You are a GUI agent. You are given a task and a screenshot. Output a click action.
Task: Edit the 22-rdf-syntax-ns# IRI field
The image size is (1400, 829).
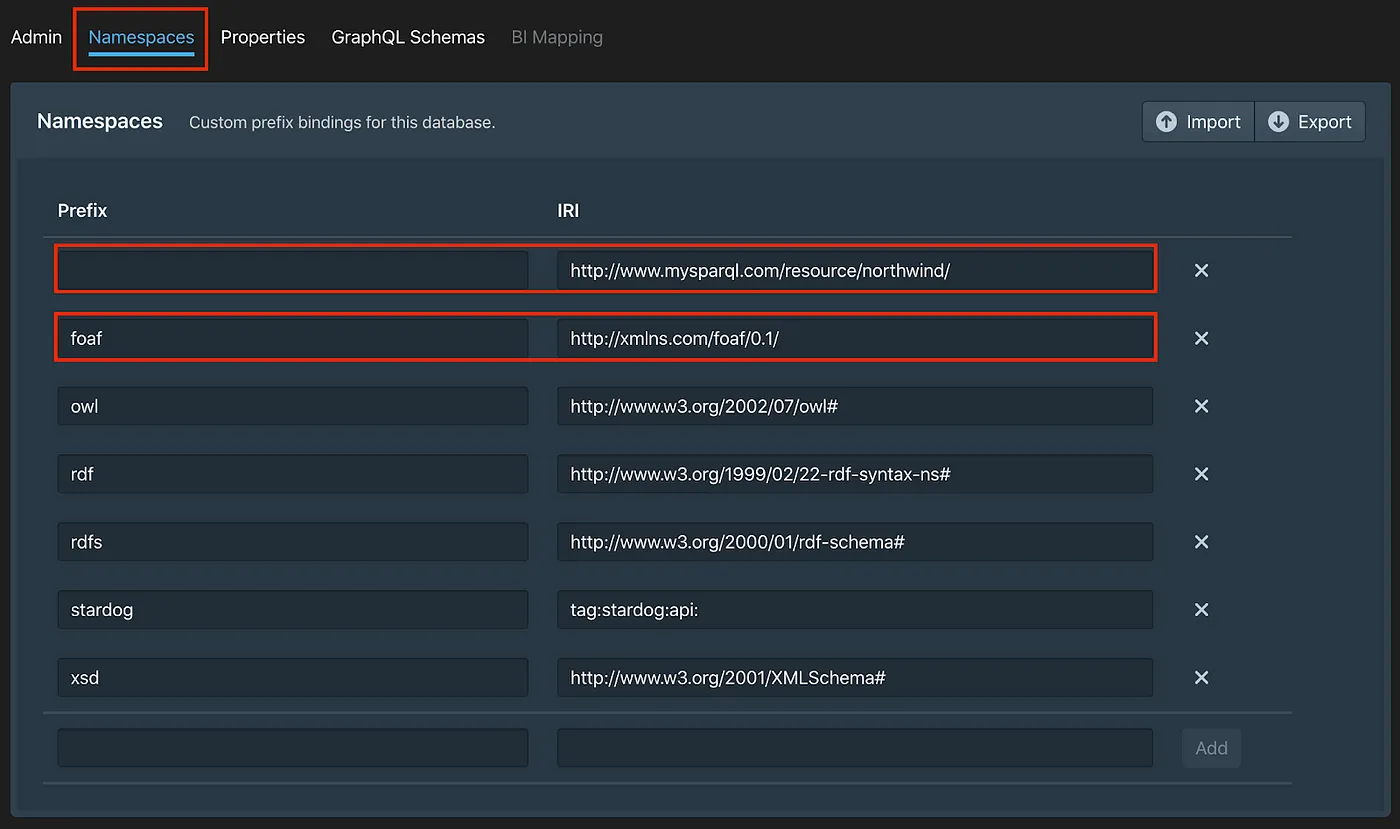pos(855,474)
